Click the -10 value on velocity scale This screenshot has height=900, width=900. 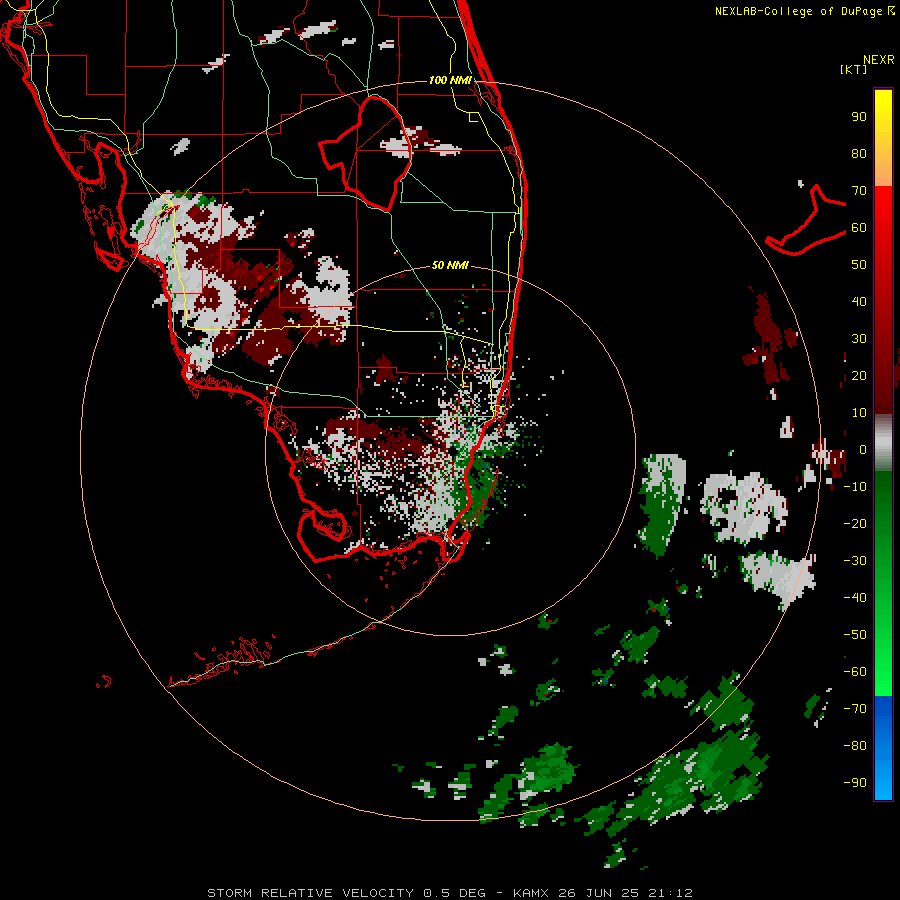click(855, 487)
